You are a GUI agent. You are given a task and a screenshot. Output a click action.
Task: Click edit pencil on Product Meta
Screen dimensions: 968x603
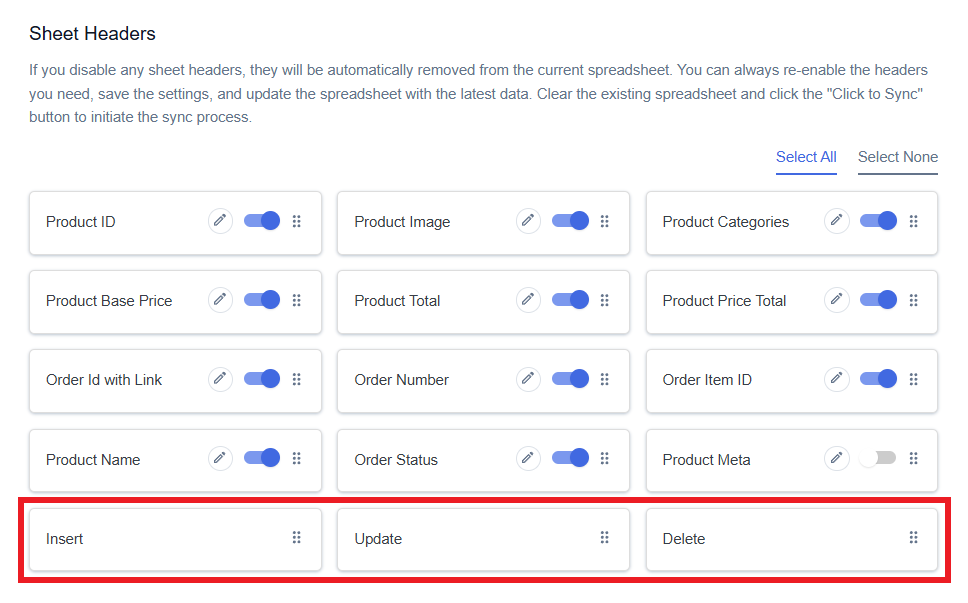tap(837, 459)
